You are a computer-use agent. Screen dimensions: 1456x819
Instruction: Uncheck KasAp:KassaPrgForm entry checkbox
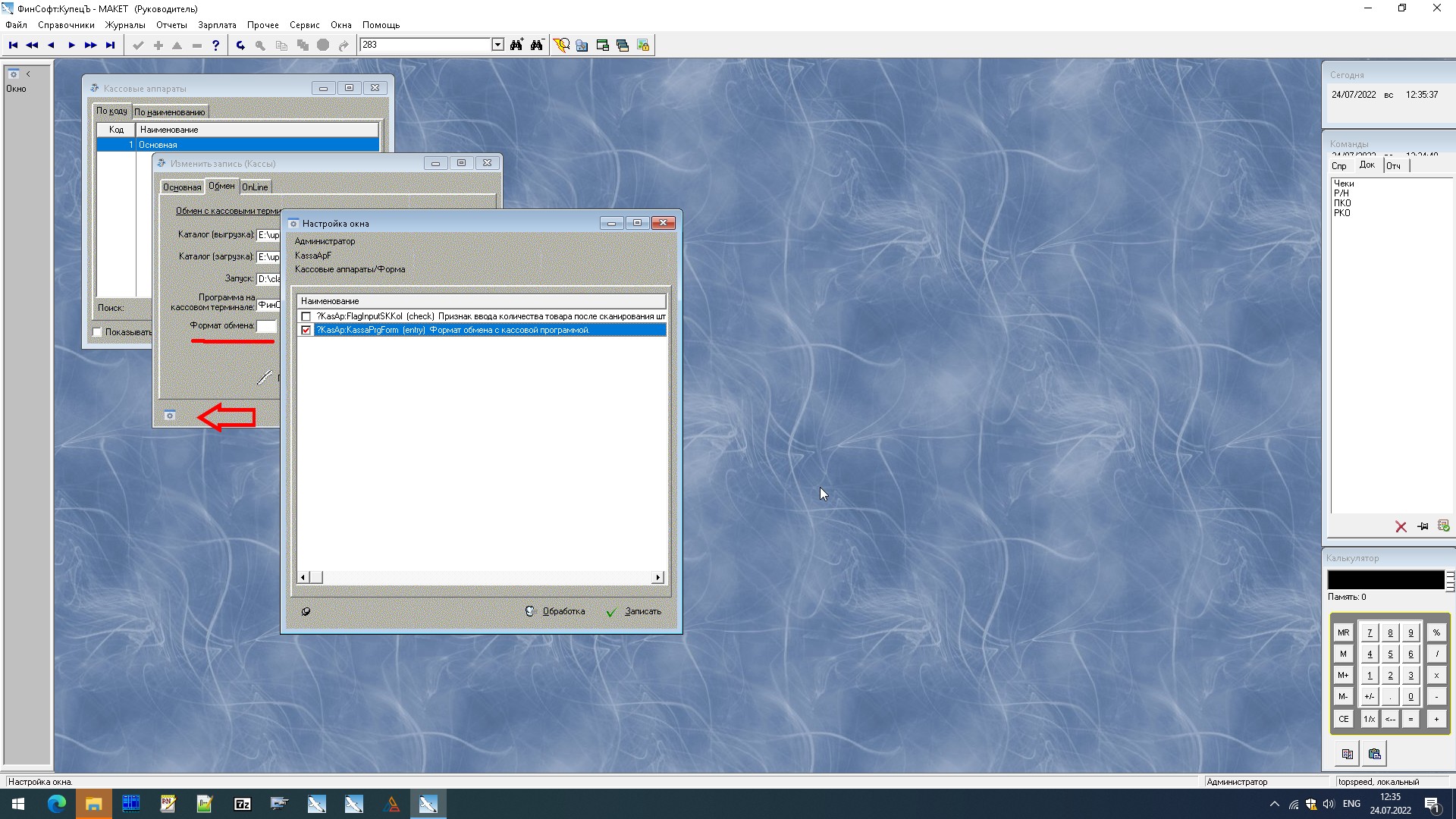click(x=306, y=331)
